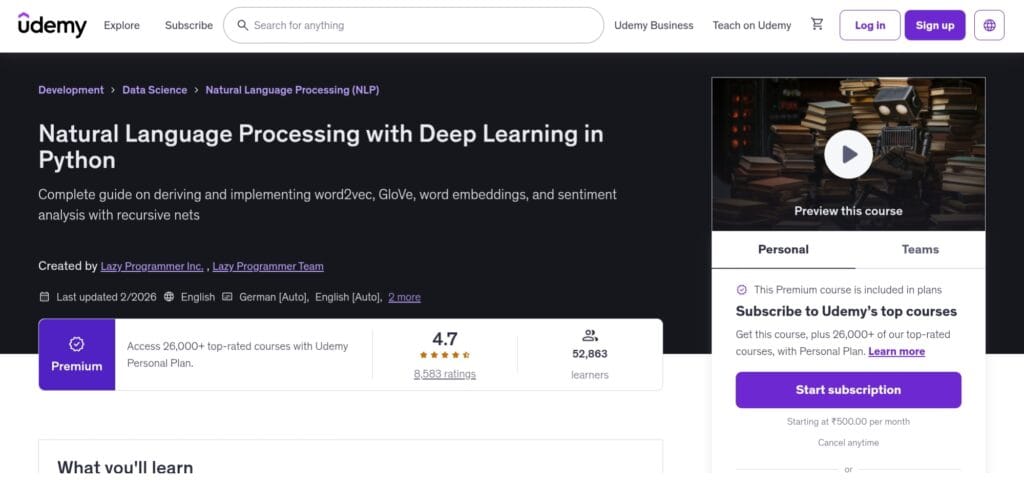Image resolution: width=1024 pixels, height=482 pixels.
Task: Switch to the Personal tab
Action: coord(783,249)
